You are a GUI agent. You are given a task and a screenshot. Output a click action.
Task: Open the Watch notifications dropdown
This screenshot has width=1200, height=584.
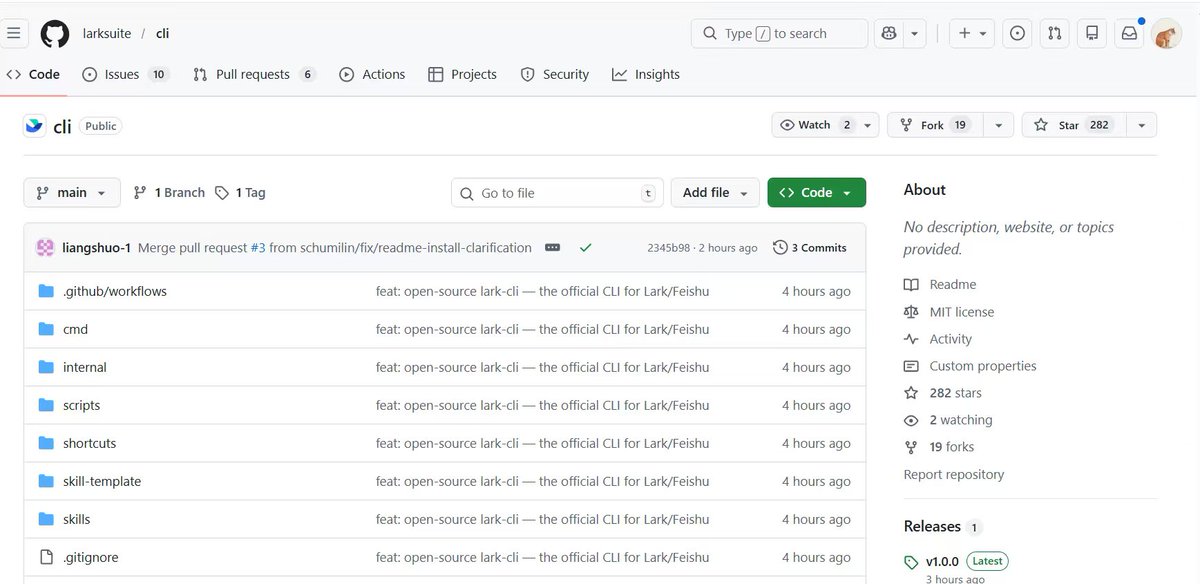(825, 125)
